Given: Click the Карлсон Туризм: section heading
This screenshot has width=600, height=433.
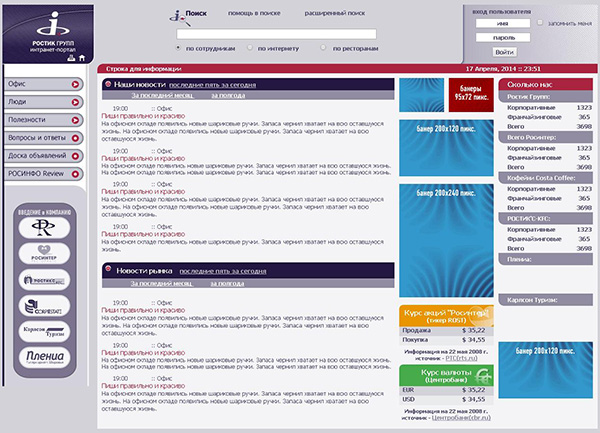Looking at the screenshot, I should click(x=546, y=300).
